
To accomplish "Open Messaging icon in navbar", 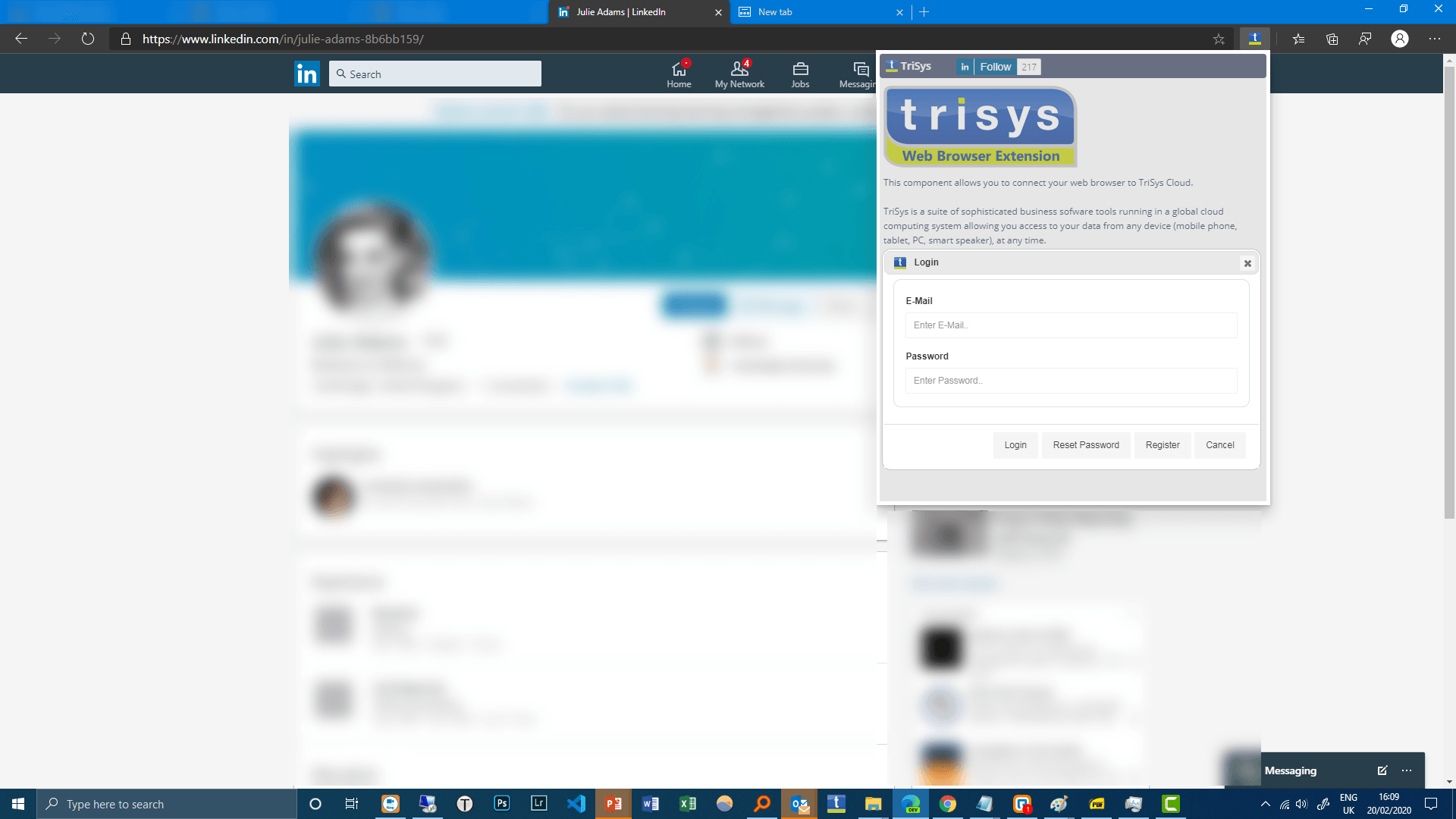I will 859,73.
